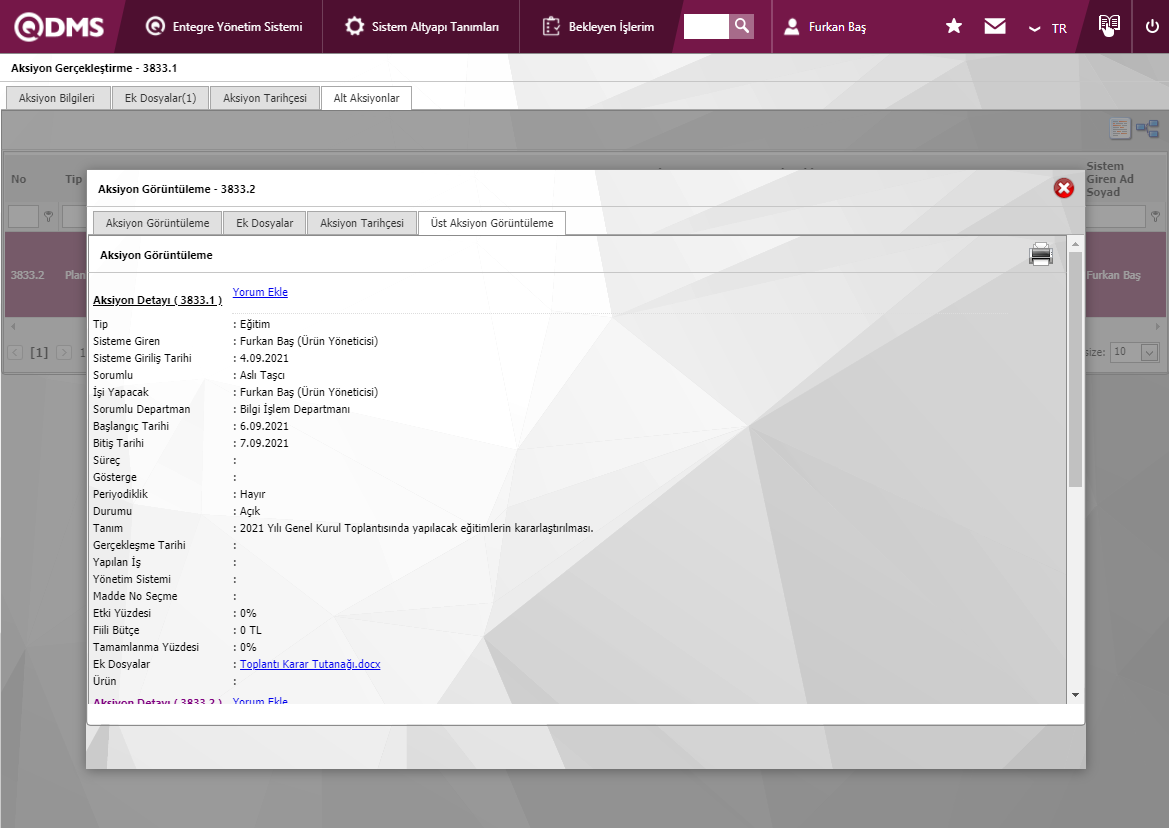This screenshot has width=1169, height=828.
Task: Click the help book icon
Action: (x=1108, y=26)
